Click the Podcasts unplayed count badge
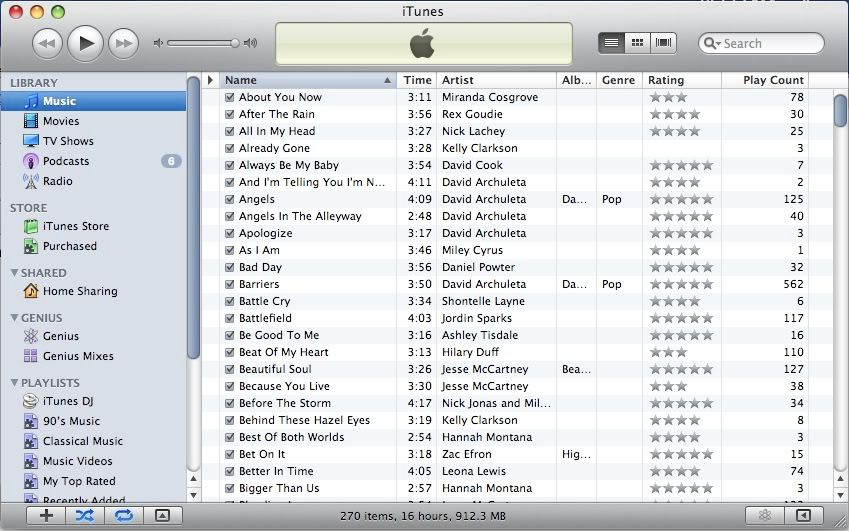 coord(171,161)
